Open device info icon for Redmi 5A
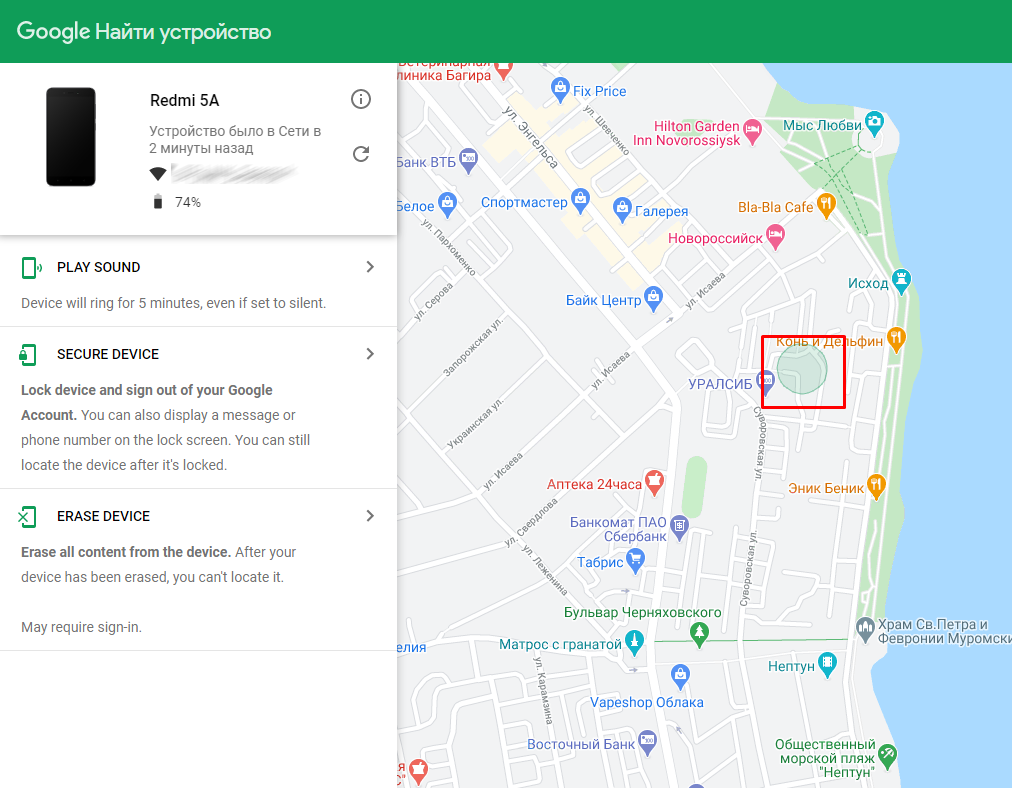 [x=361, y=99]
